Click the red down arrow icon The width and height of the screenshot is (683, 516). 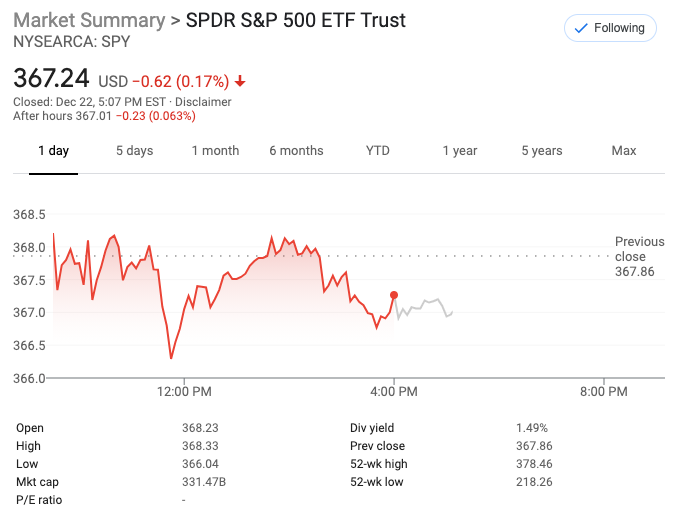[240, 81]
